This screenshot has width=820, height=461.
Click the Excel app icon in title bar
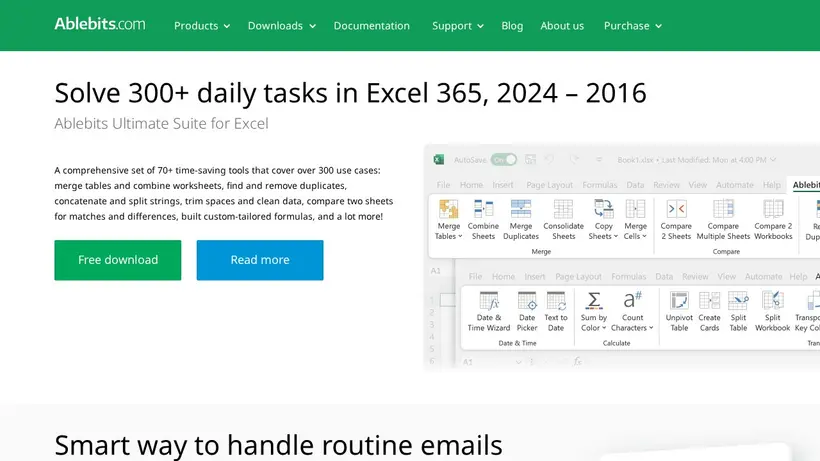(x=439, y=159)
